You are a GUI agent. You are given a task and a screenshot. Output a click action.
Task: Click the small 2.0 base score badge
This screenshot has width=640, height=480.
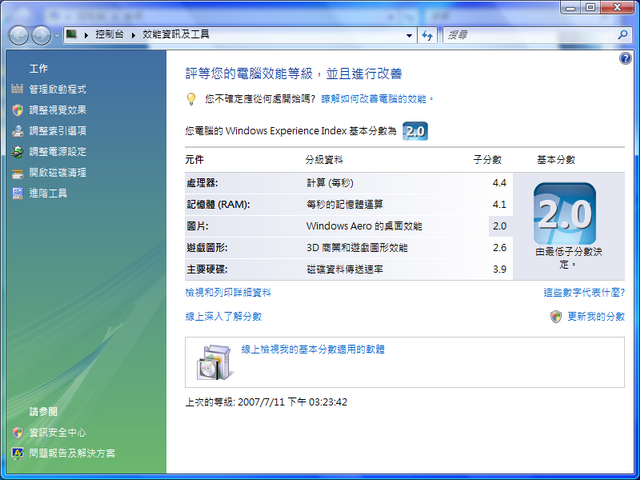coord(415,131)
